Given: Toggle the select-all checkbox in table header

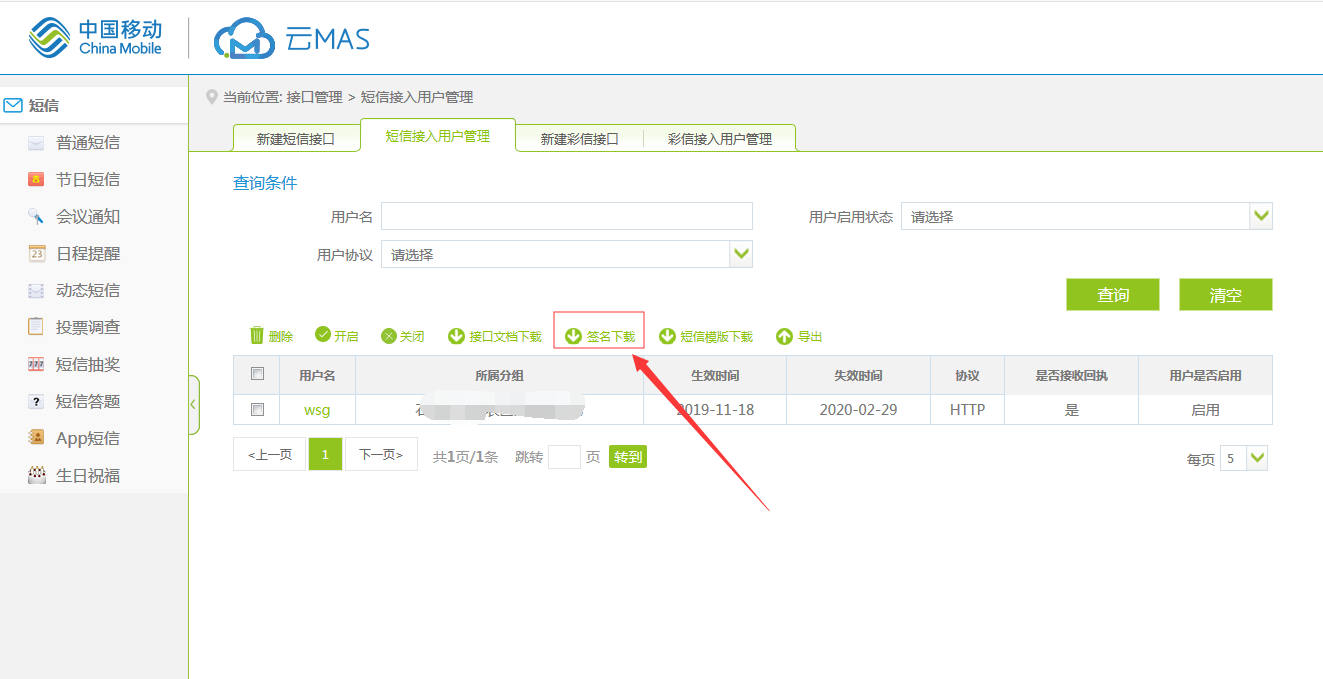Looking at the screenshot, I should (x=258, y=374).
